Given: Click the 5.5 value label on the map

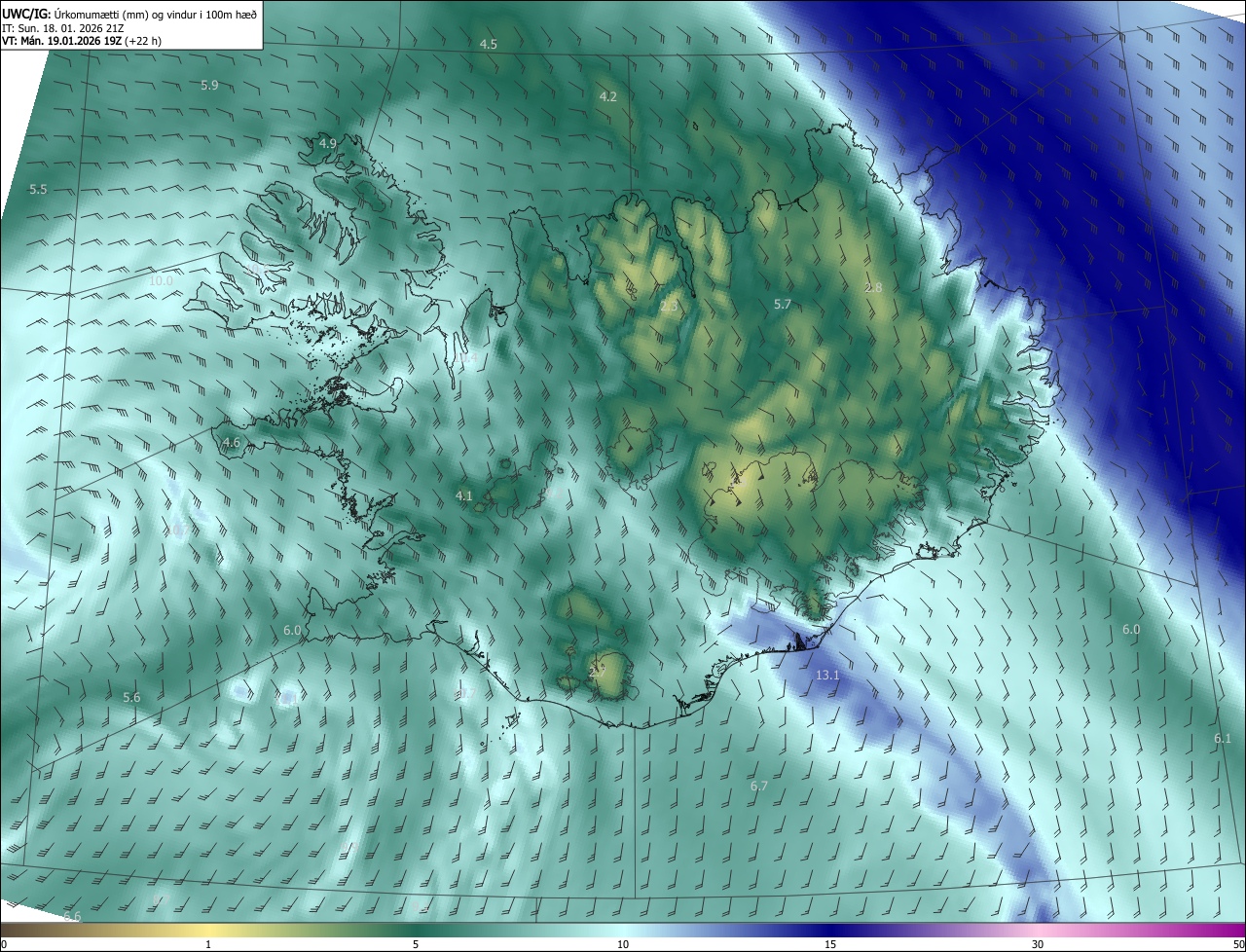Looking at the screenshot, I should point(38,190).
